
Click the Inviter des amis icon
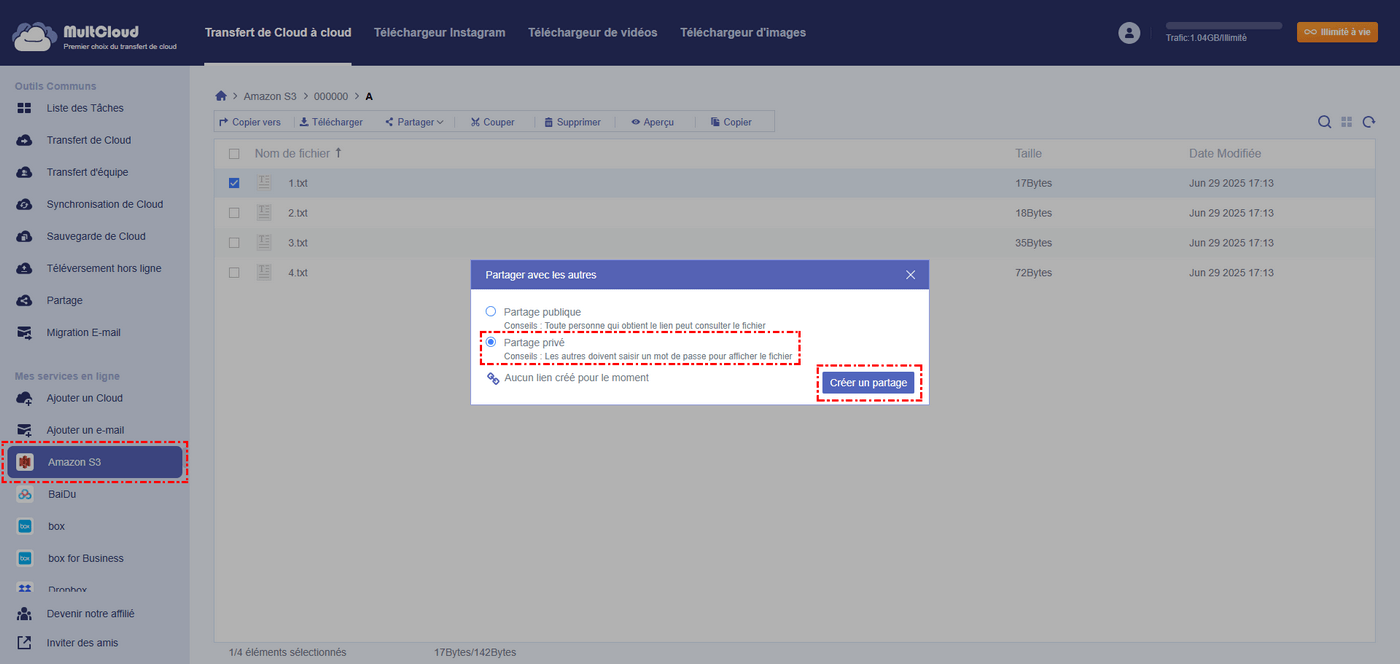pos(25,642)
